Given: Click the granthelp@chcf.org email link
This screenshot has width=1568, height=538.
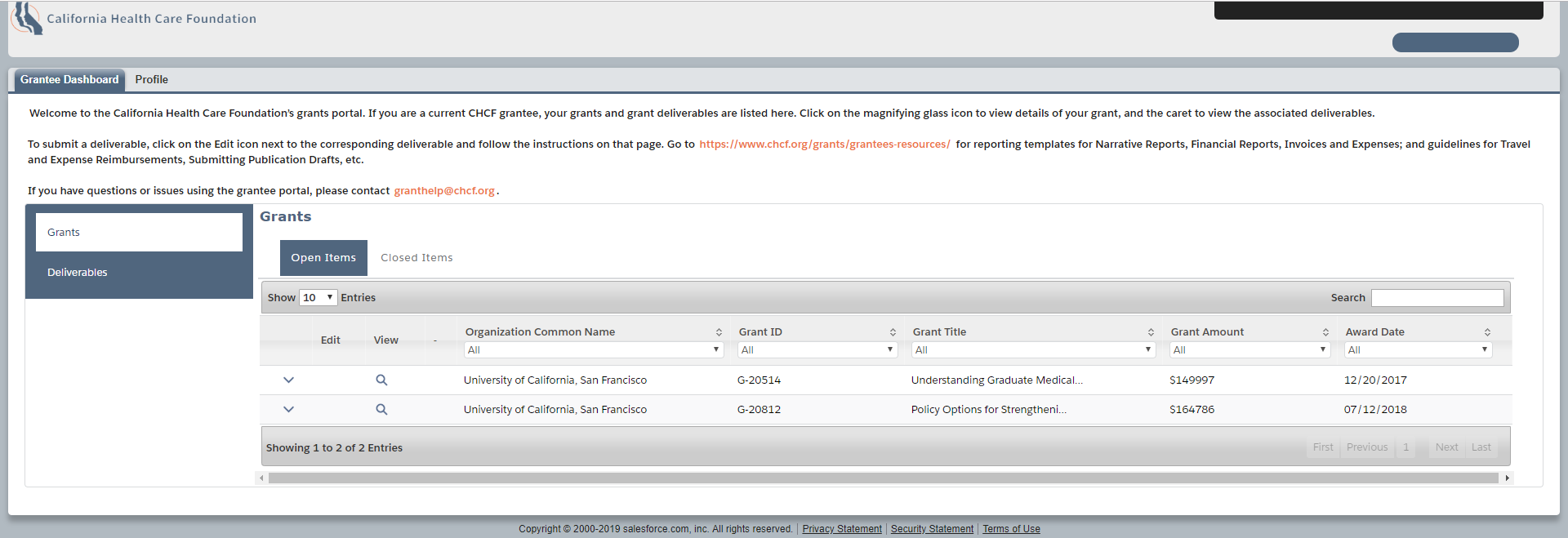Looking at the screenshot, I should tap(444, 191).
